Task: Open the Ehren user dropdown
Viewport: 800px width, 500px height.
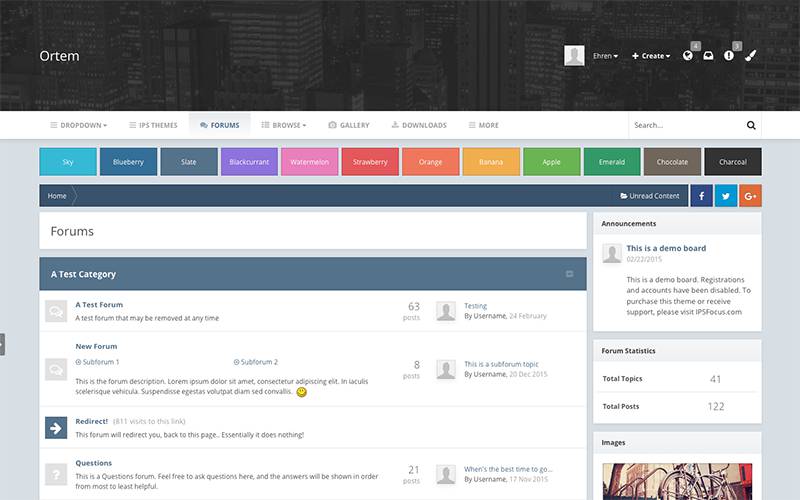Action: [605, 56]
